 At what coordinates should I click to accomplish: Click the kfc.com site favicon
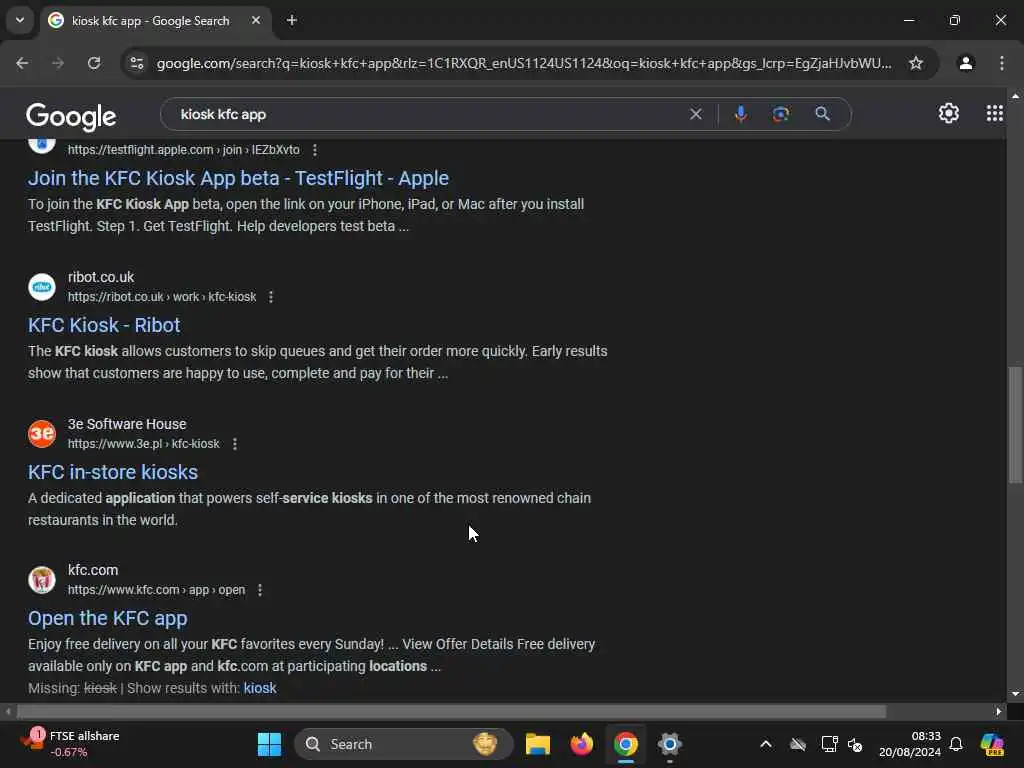[x=42, y=580]
